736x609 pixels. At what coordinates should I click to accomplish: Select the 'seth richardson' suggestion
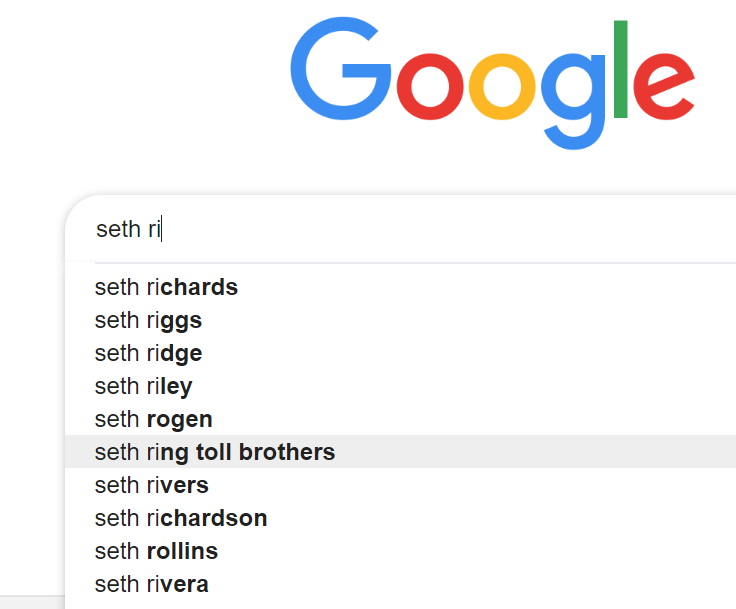tap(181, 518)
